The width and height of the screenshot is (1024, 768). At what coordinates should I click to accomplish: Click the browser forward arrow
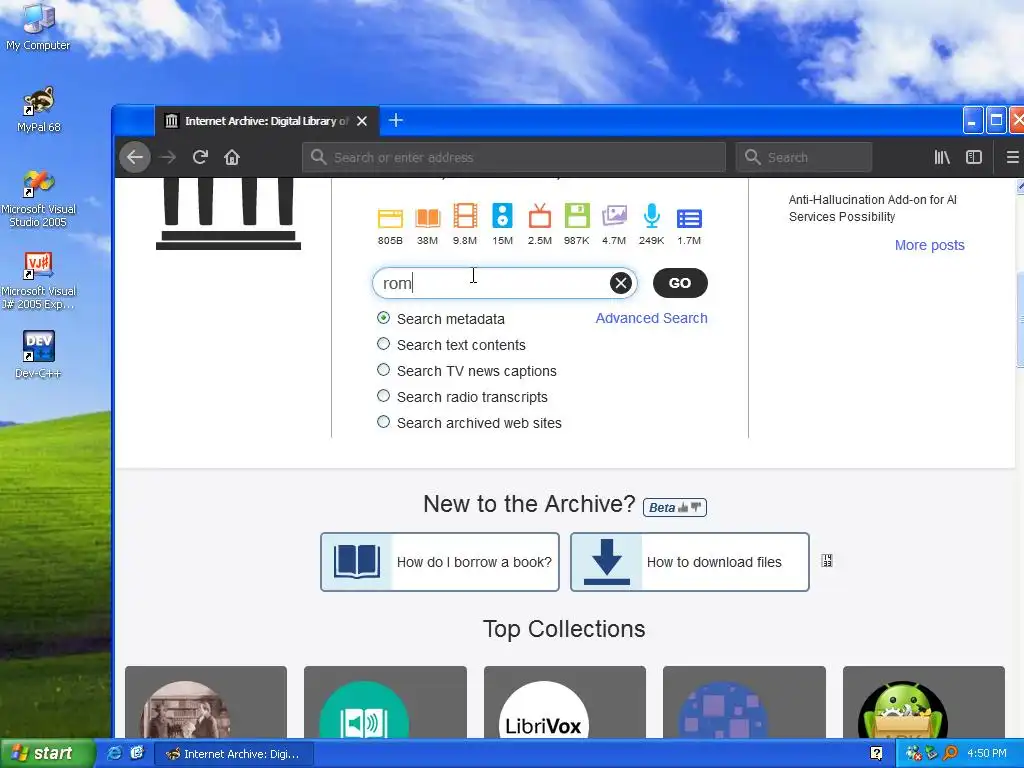click(168, 157)
